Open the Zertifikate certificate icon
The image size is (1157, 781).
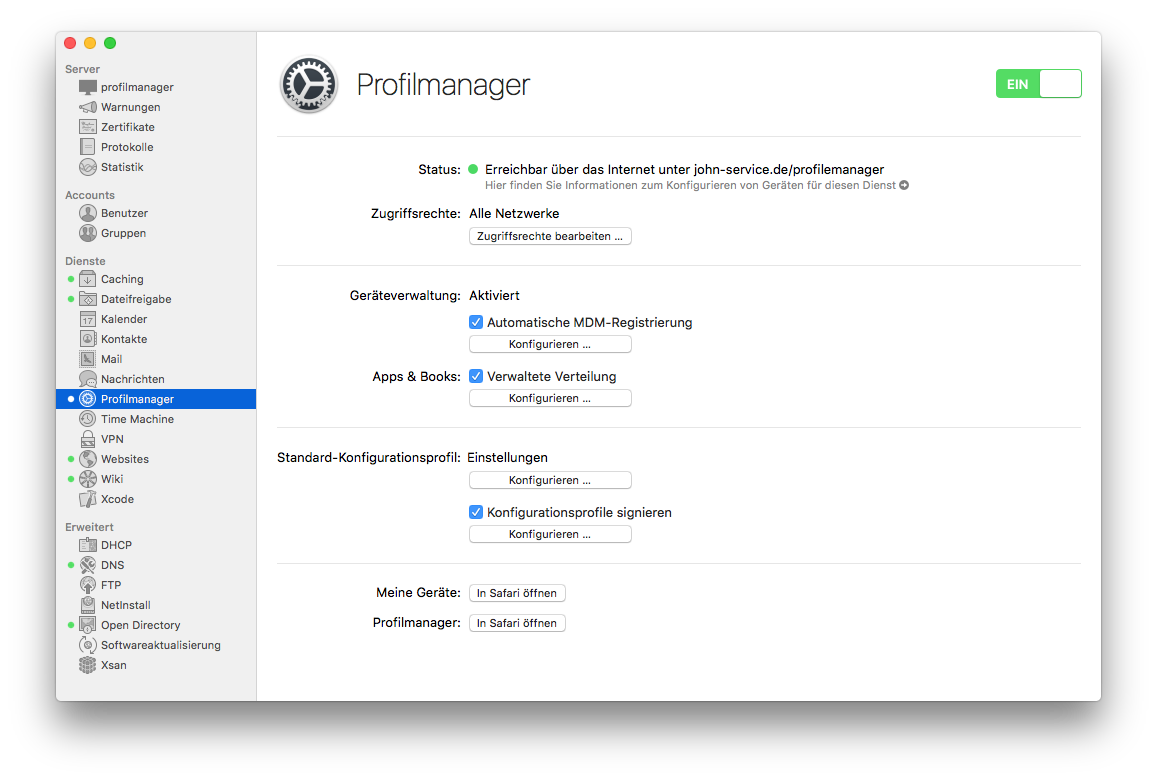pos(88,127)
